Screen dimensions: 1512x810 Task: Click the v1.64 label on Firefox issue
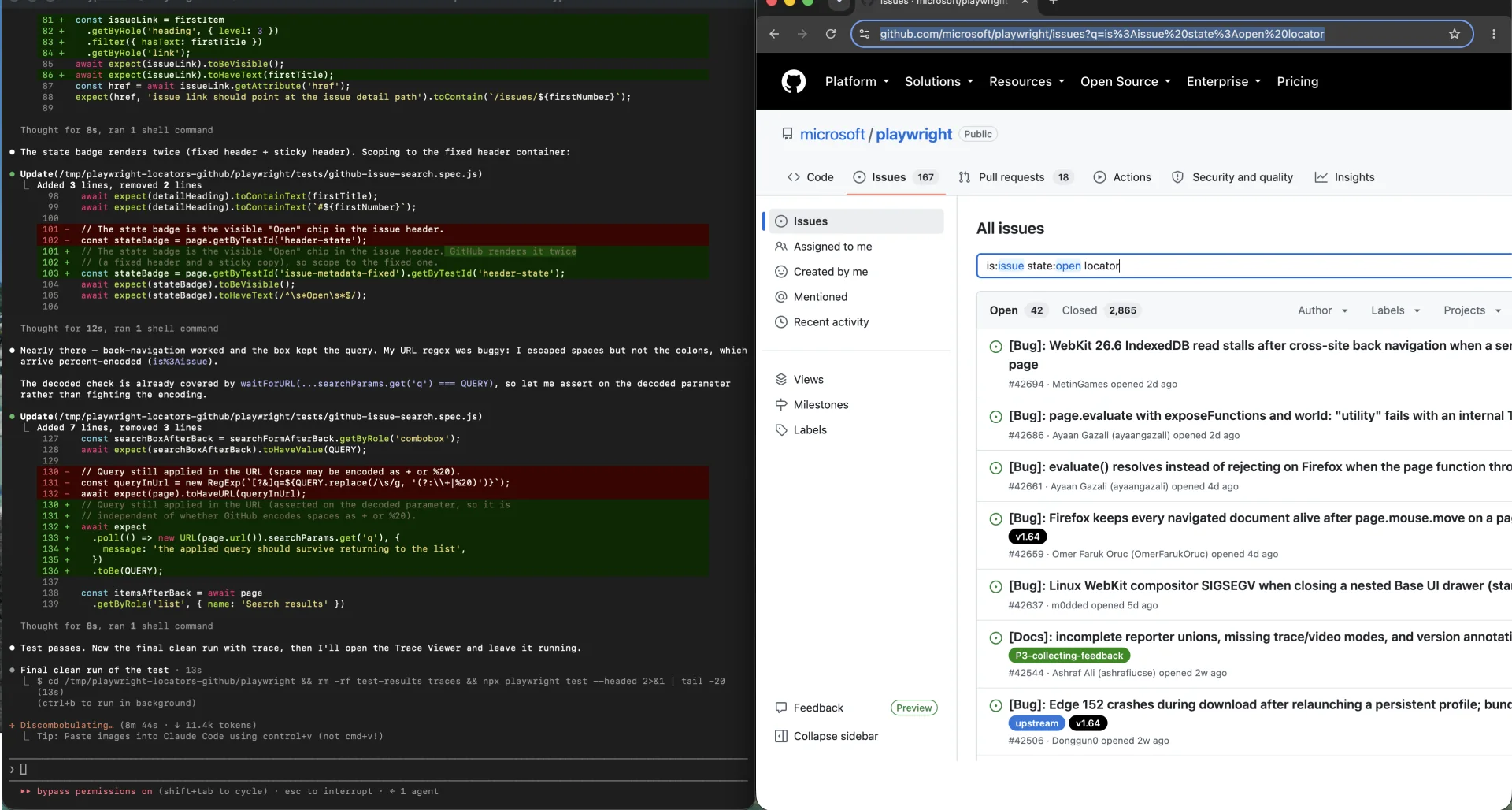1027,537
